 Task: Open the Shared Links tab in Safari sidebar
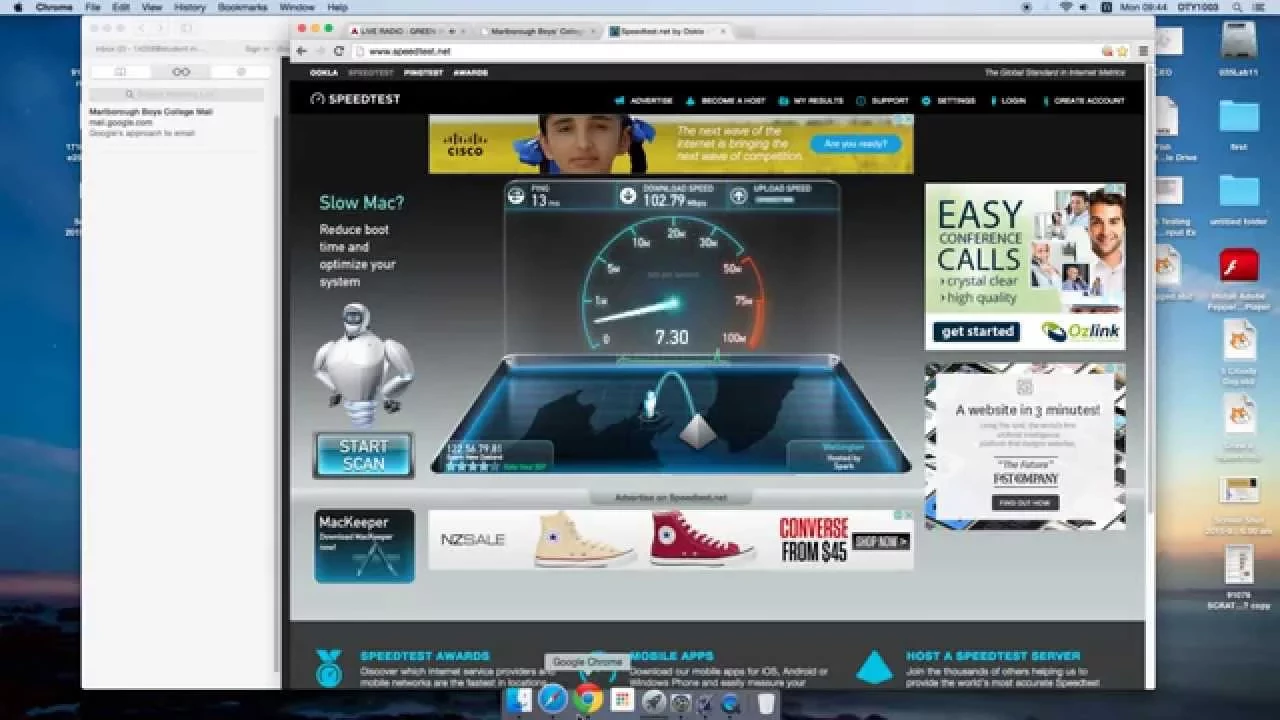(x=241, y=72)
